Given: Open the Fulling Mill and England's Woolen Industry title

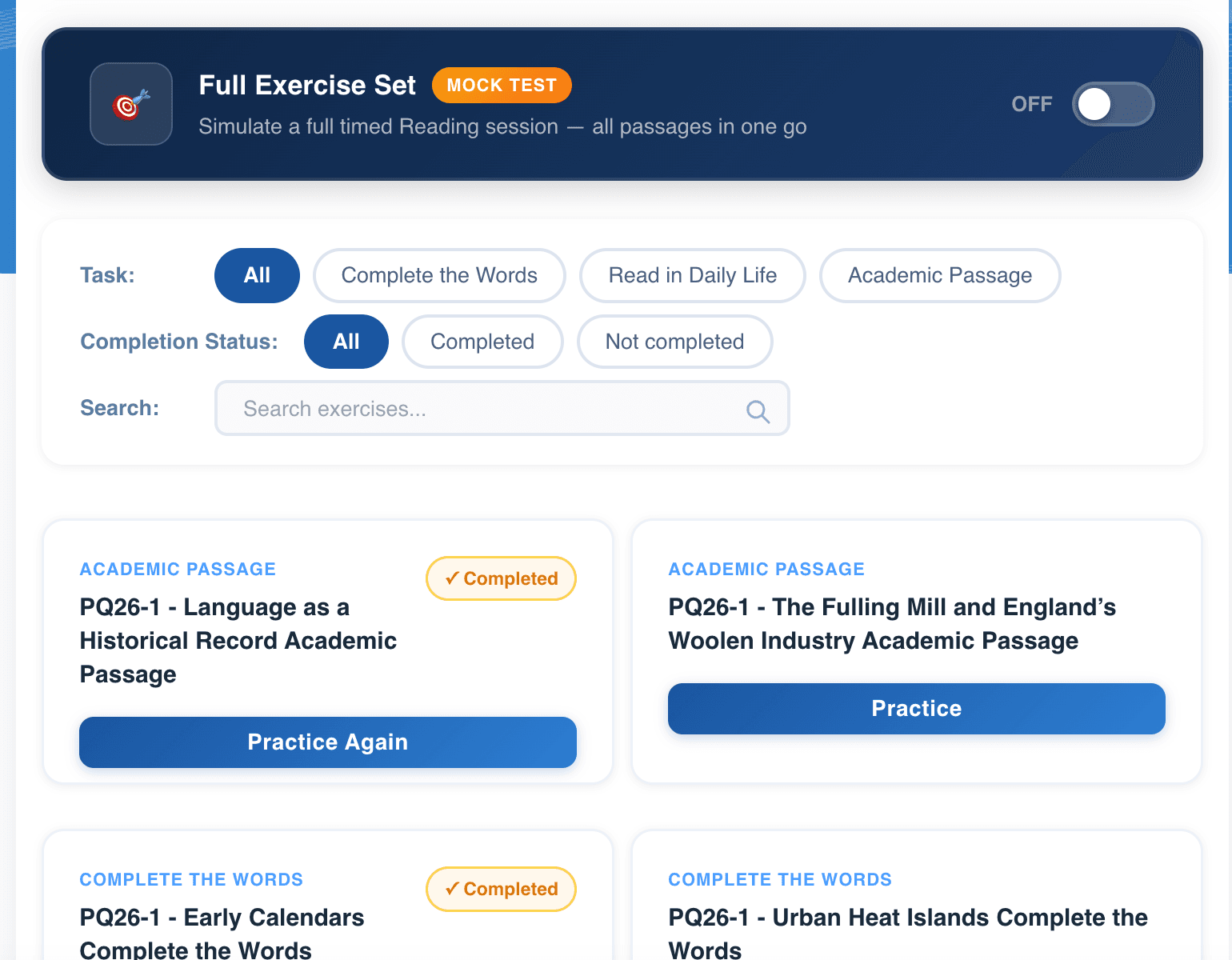Looking at the screenshot, I should click(x=891, y=624).
